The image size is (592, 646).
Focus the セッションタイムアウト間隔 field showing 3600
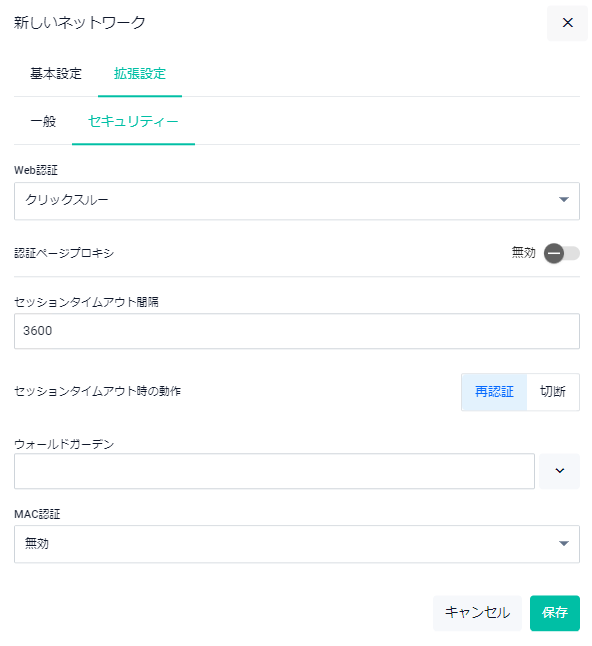pos(297,331)
